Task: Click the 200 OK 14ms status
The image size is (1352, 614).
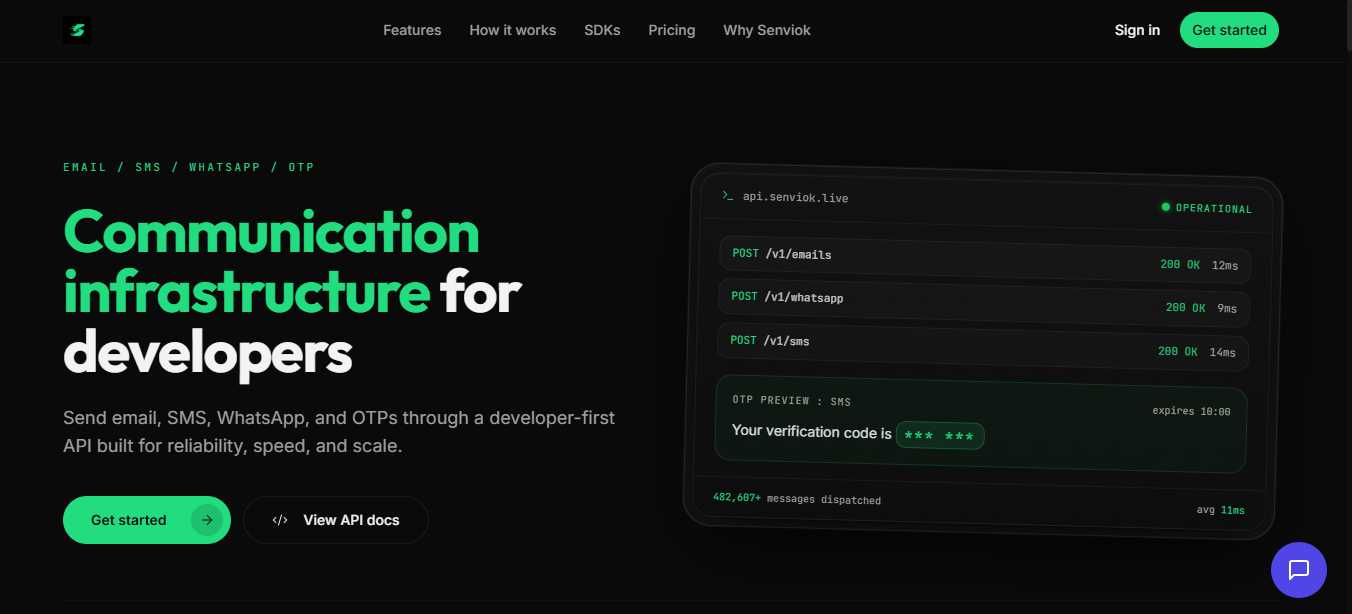Action: coord(1197,352)
